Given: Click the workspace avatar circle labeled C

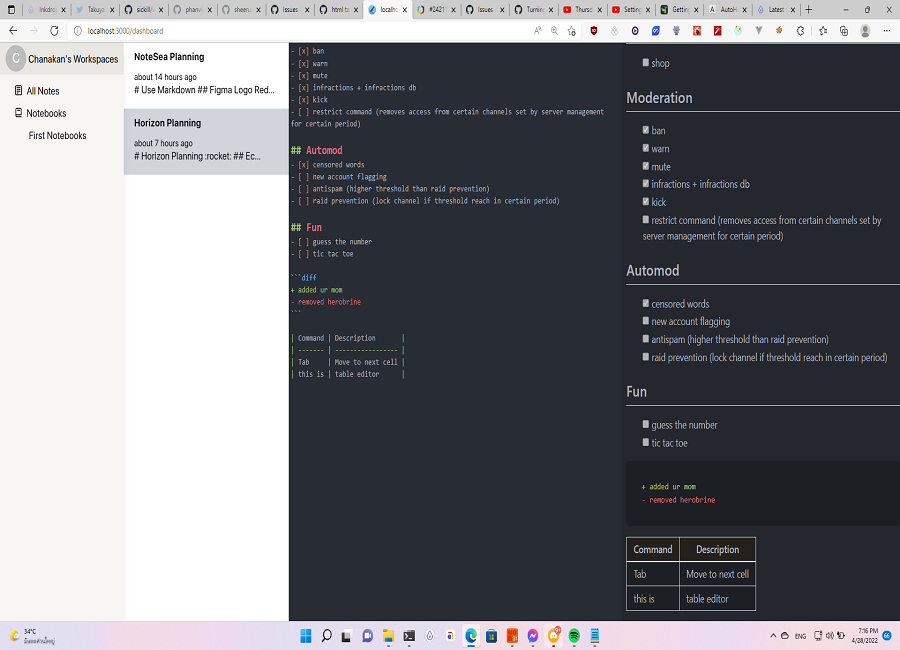Looking at the screenshot, I should (15, 59).
